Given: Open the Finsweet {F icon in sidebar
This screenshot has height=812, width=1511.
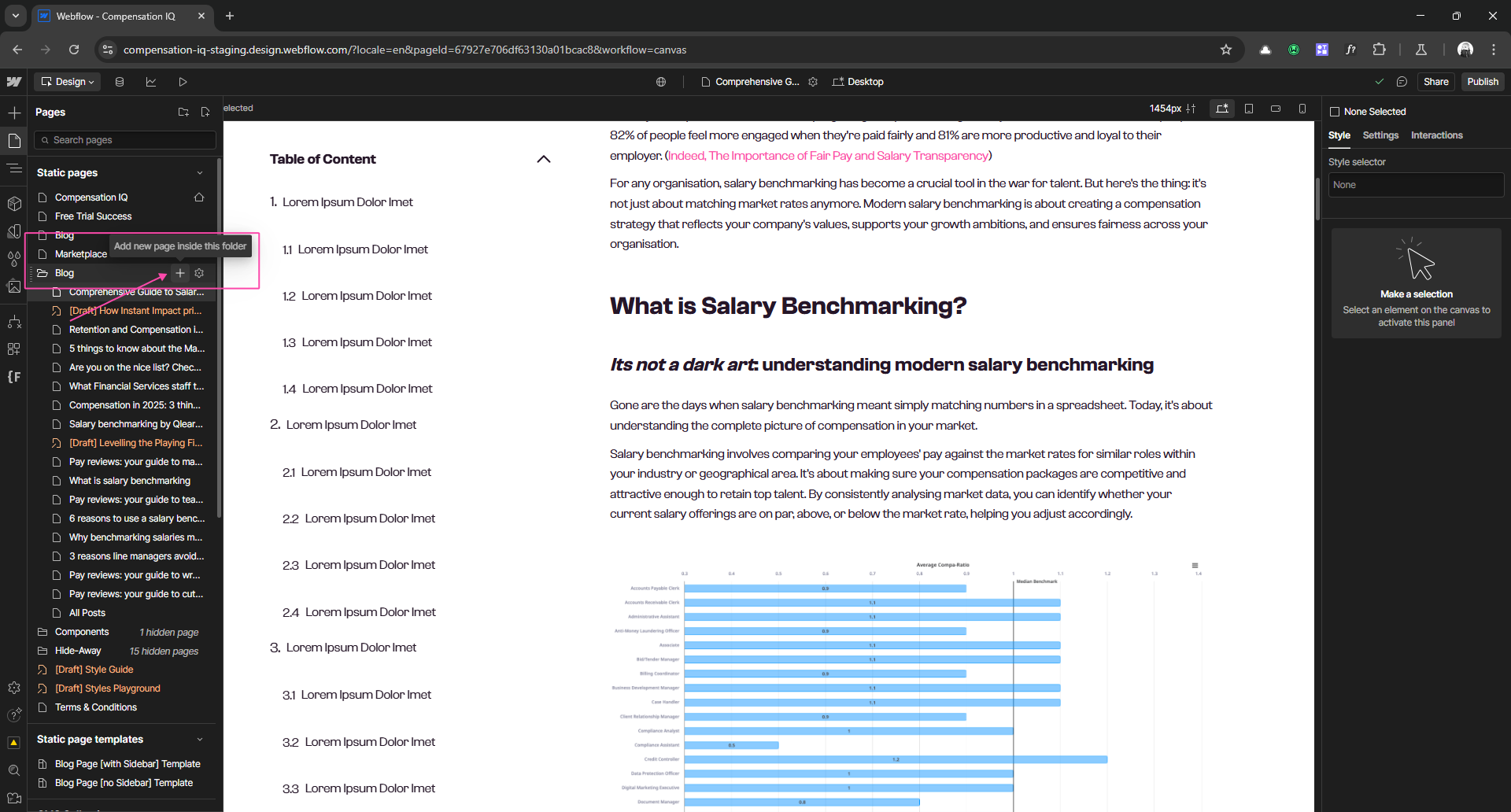Looking at the screenshot, I should 14,377.
